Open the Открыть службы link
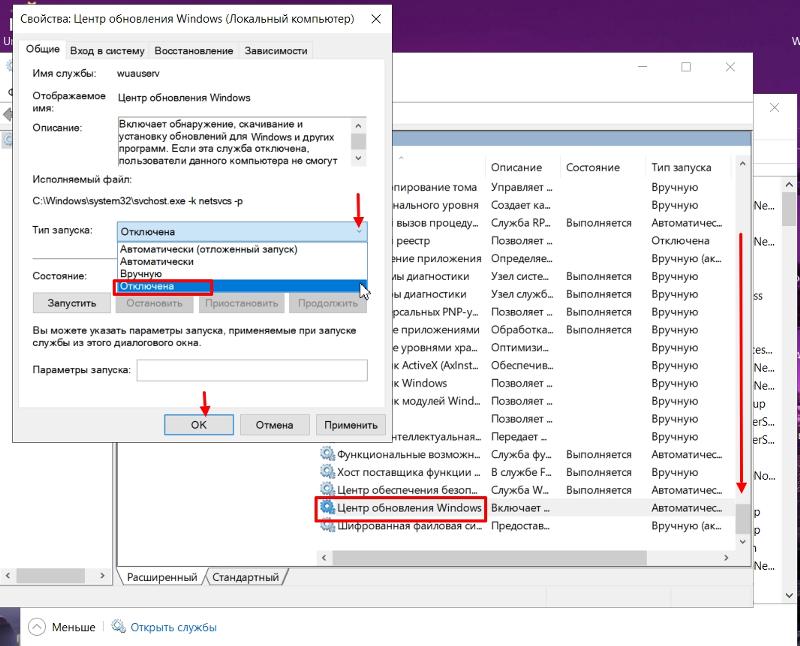Screen dimensions: 800x646 pyautogui.click(x=173, y=627)
